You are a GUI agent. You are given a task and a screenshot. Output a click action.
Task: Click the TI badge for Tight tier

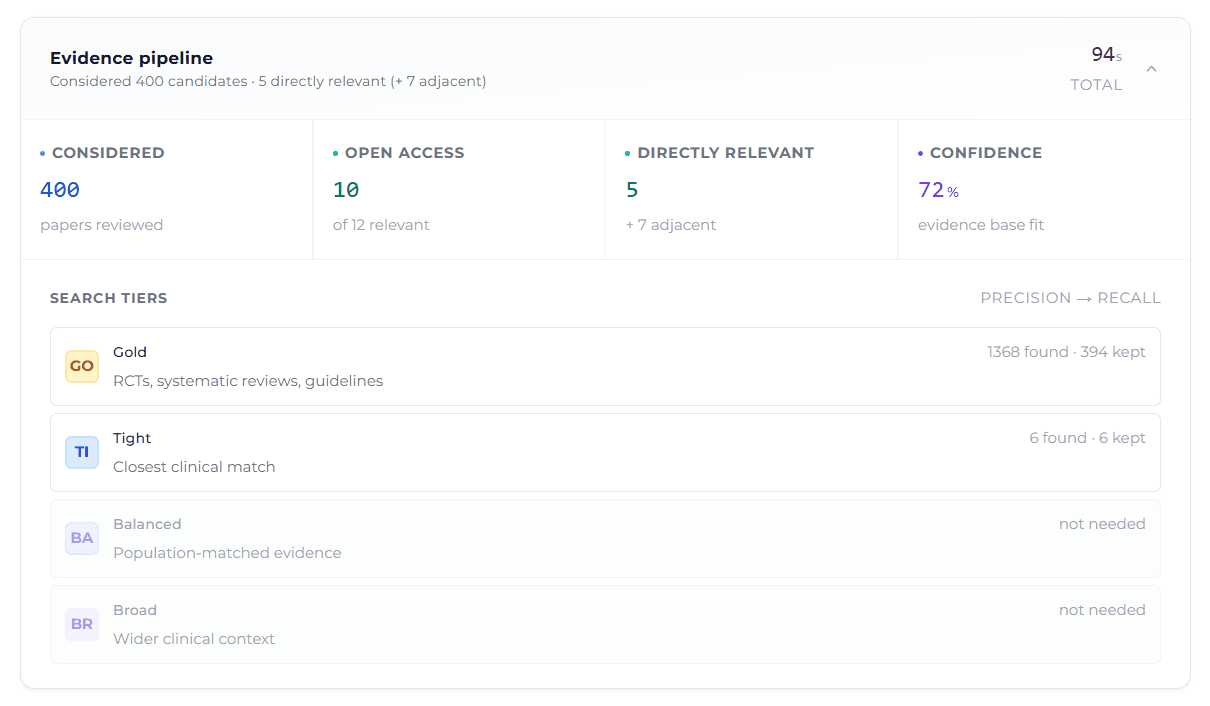coord(82,452)
